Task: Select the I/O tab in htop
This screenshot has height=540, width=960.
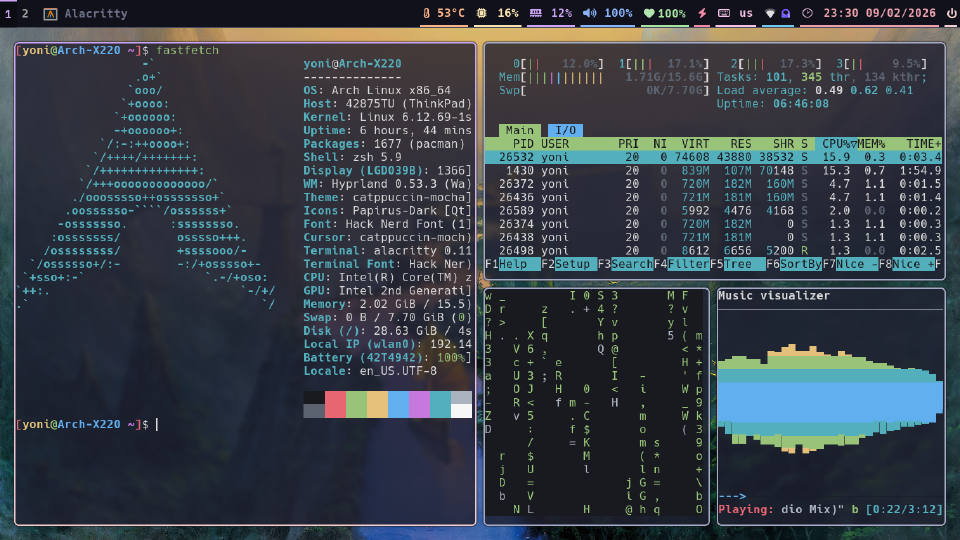Action: tap(565, 130)
